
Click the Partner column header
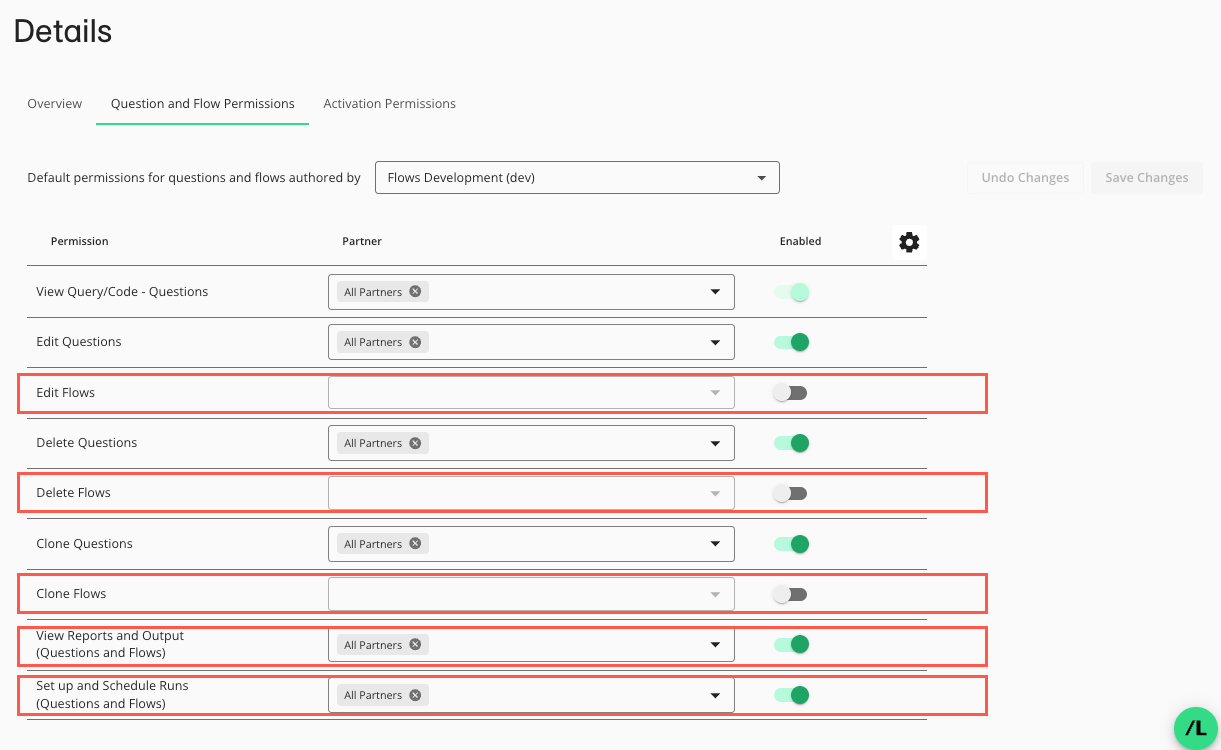tap(362, 242)
